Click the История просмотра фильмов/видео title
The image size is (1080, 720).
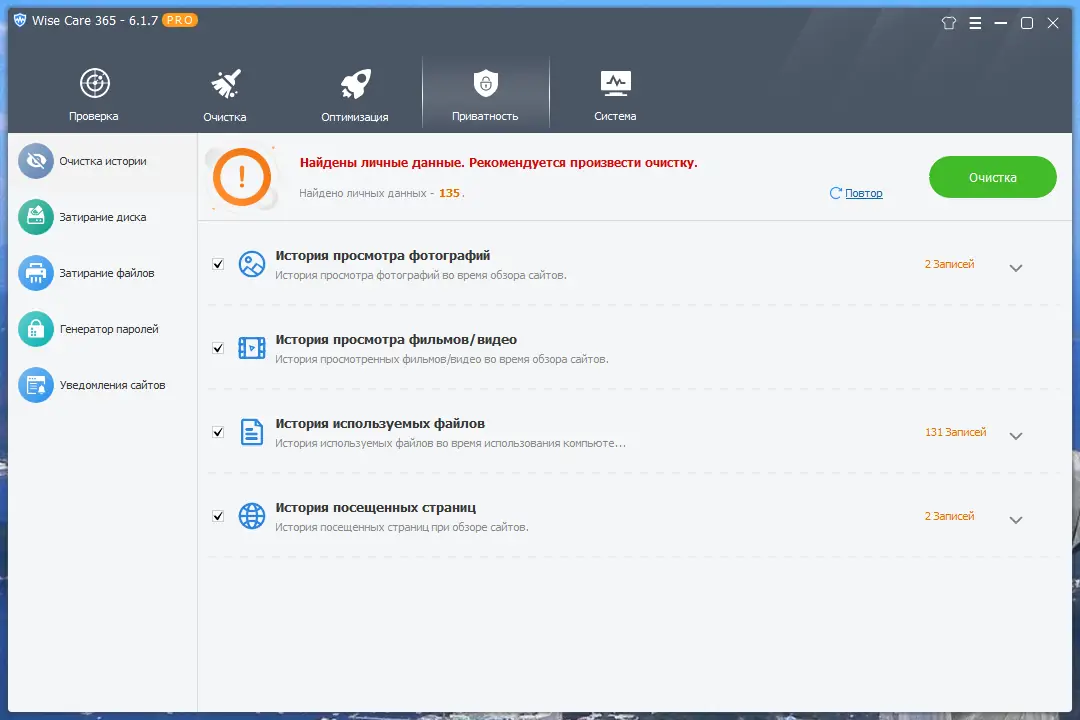pos(396,340)
